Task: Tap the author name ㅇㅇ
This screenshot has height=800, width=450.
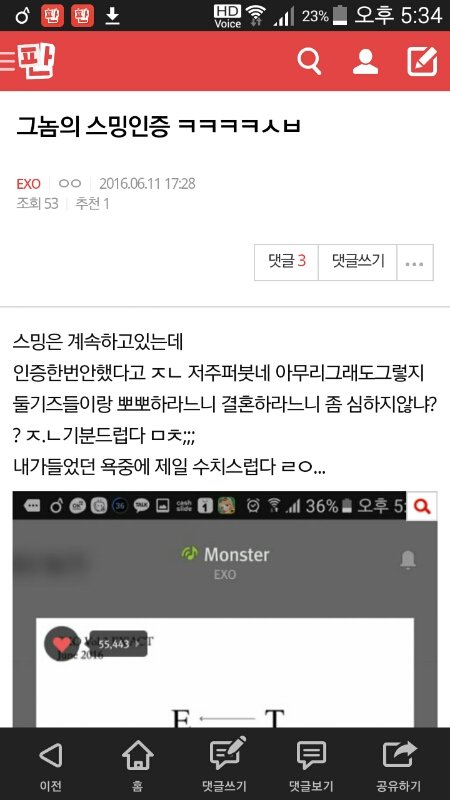Action: [70, 184]
